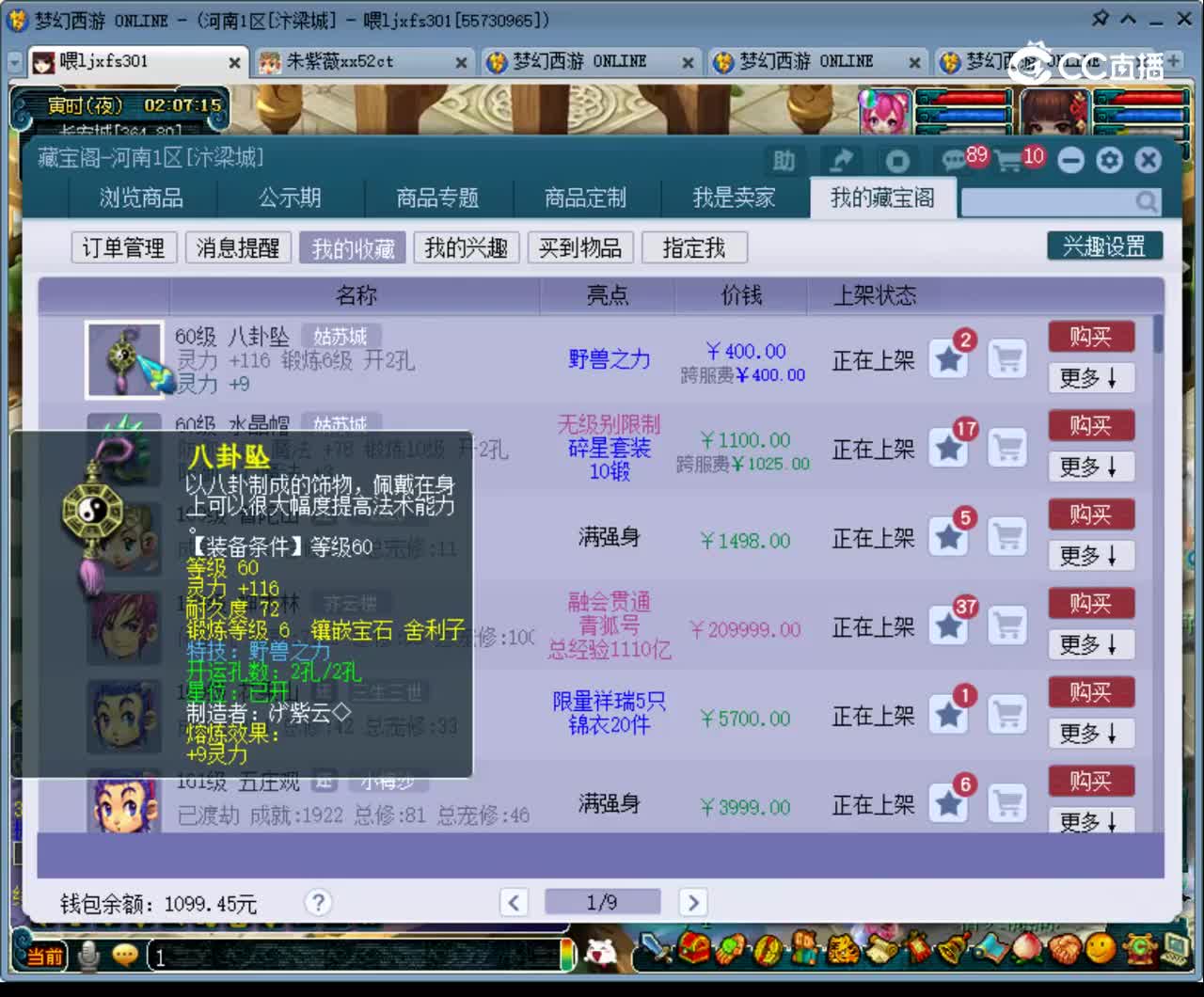
Task: Expand 更多 menu for ¥3999 item
Action: [1091, 821]
